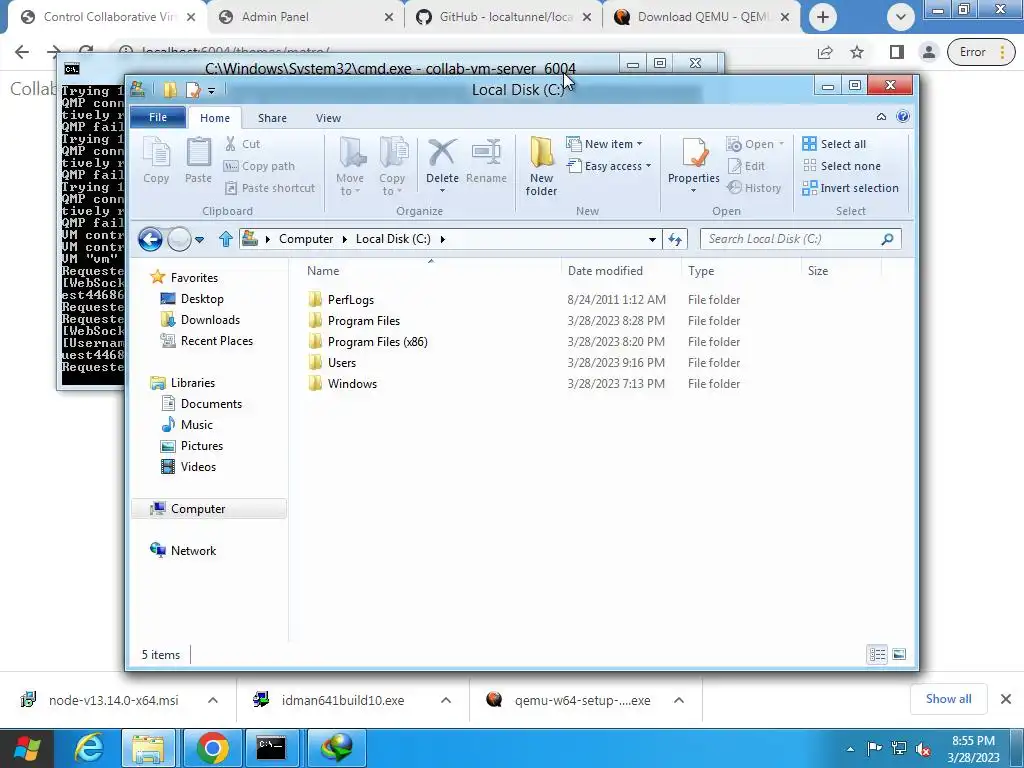The width and height of the screenshot is (1024, 768).
Task: Click the Back navigation arrow in Explorer
Action: pos(150,239)
